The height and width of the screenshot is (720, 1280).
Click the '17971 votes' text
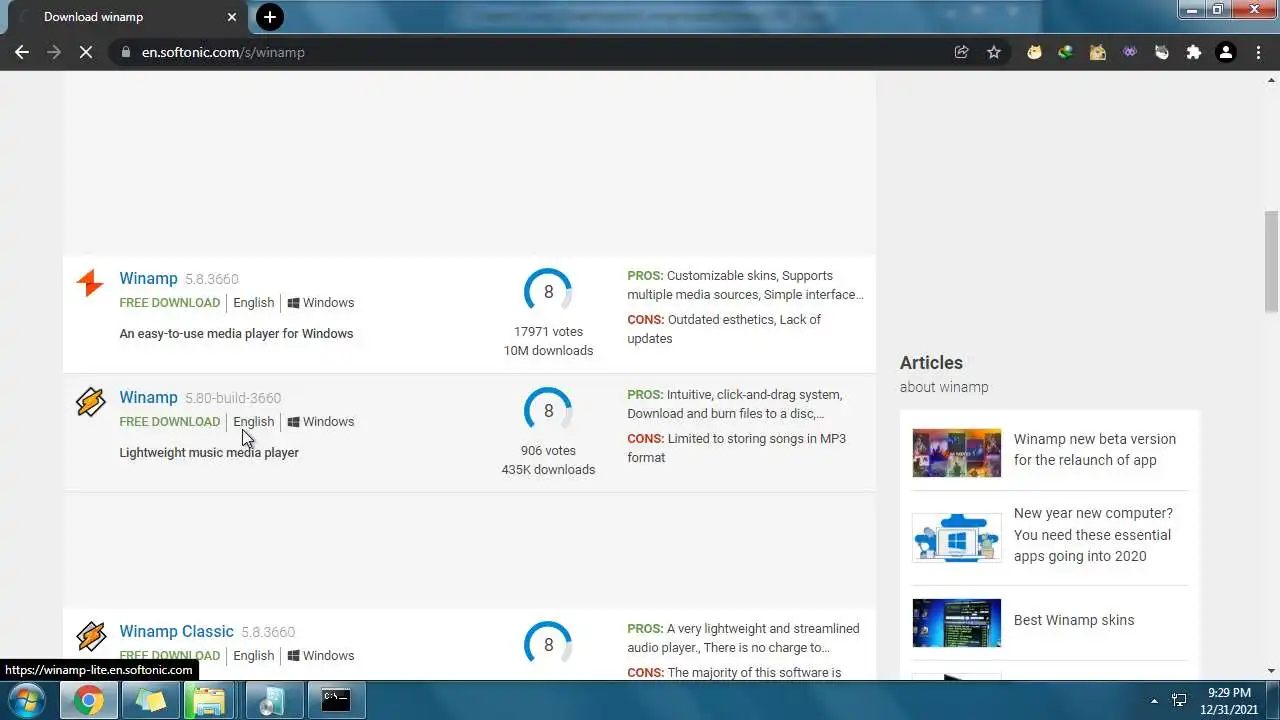(548, 332)
